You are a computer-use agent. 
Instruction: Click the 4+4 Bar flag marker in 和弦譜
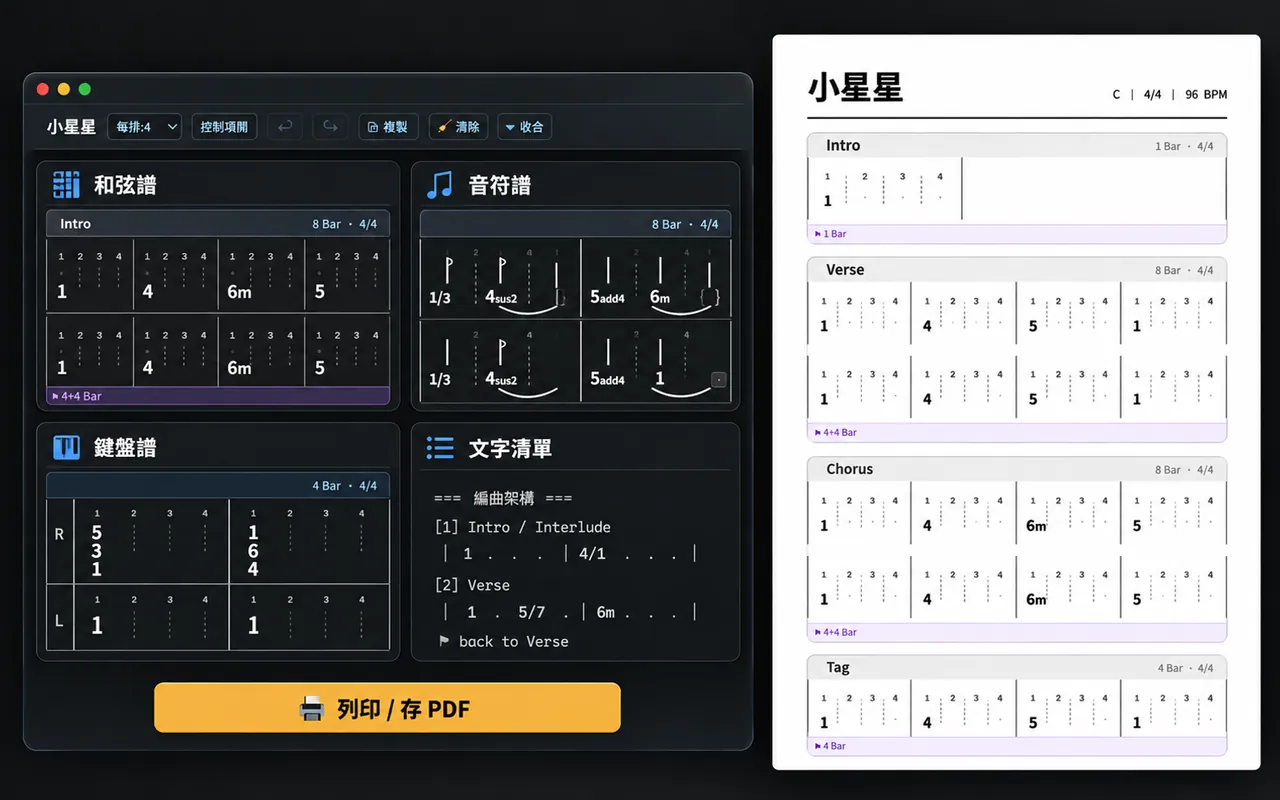point(76,396)
